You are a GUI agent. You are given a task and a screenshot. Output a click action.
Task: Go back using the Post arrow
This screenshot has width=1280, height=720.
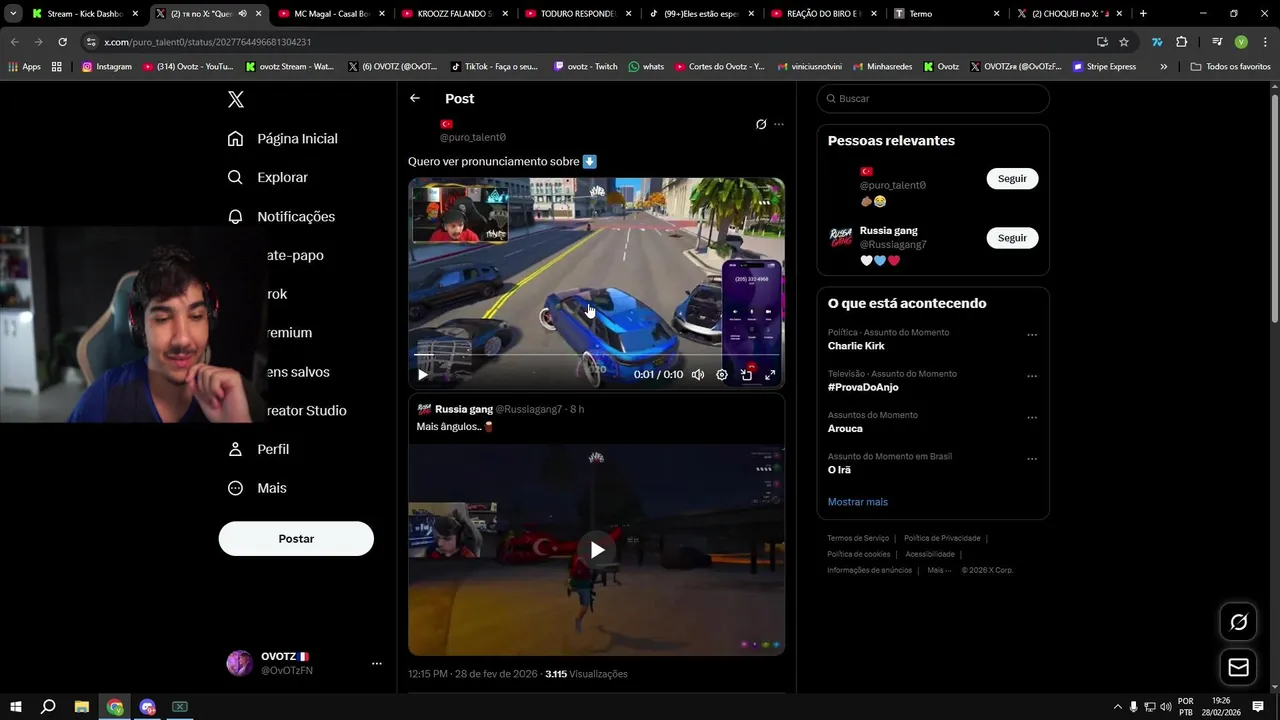tap(415, 98)
